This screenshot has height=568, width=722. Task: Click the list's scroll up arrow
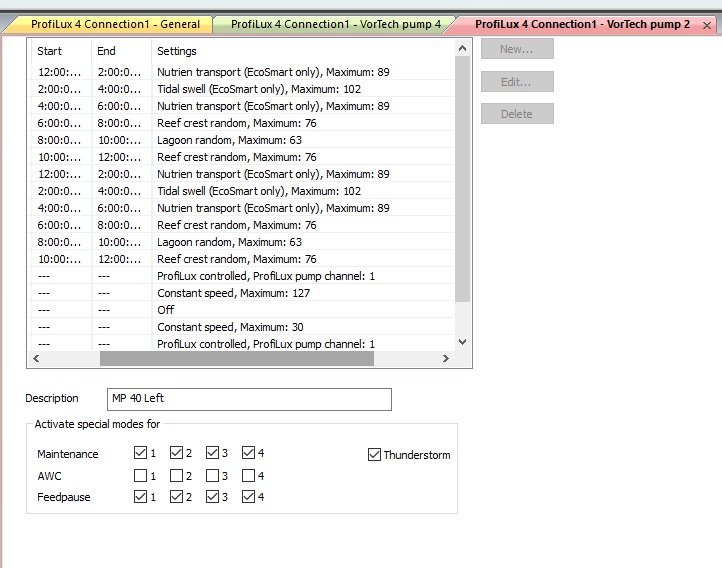pos(463,48)
